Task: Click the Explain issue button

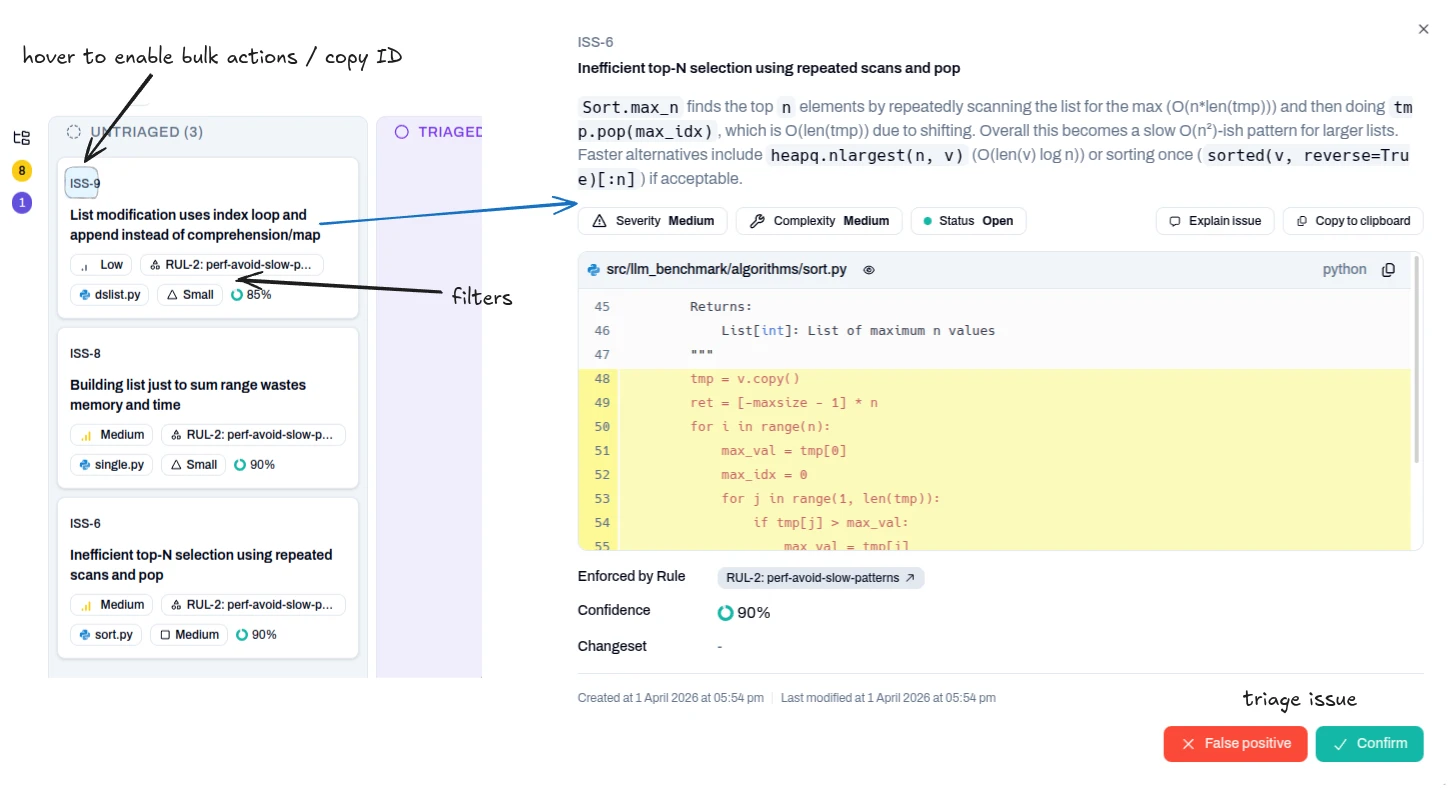Action: [x=1215, y=221]
